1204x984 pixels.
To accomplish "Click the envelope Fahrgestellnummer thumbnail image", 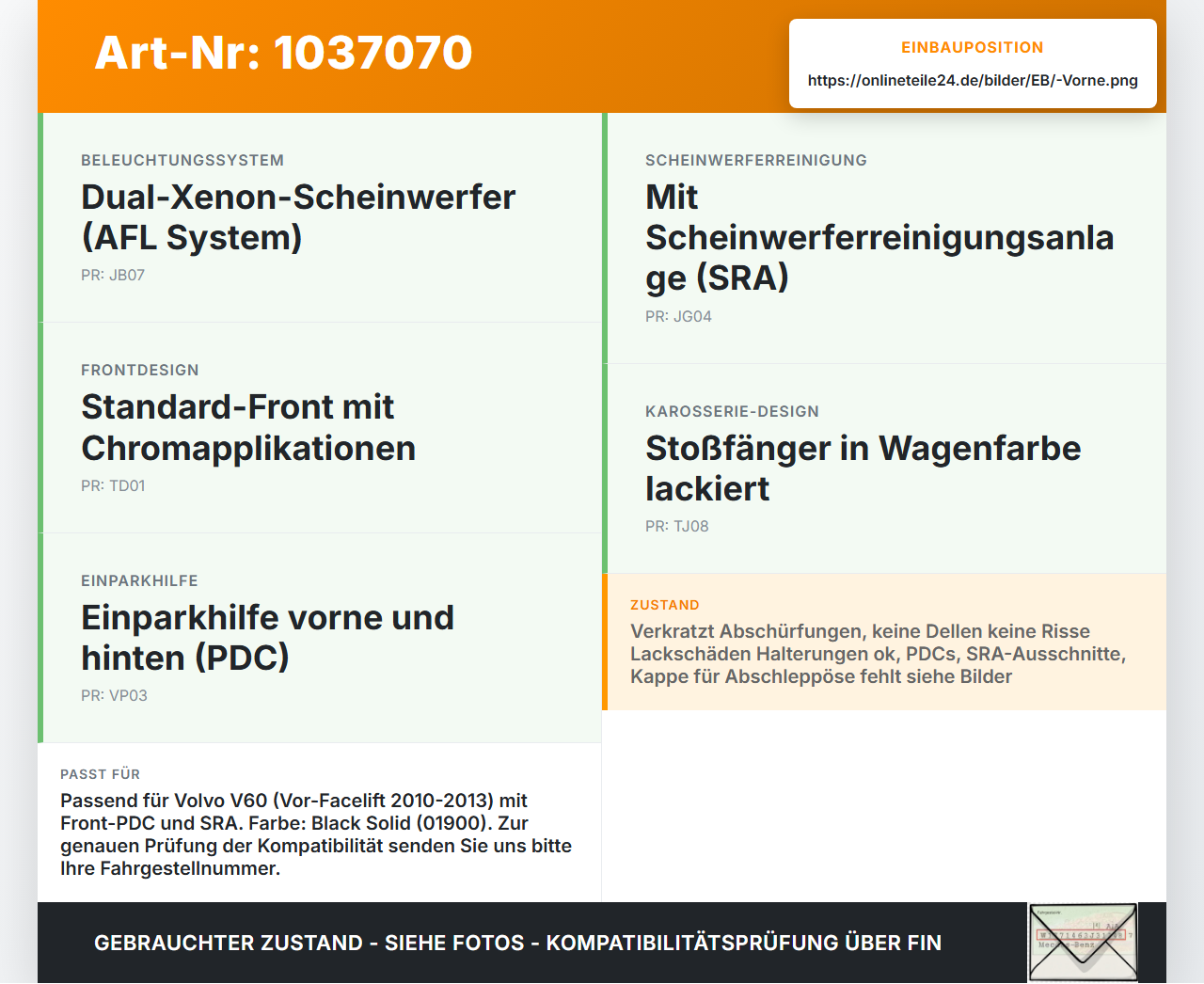I will [1083, 943].
